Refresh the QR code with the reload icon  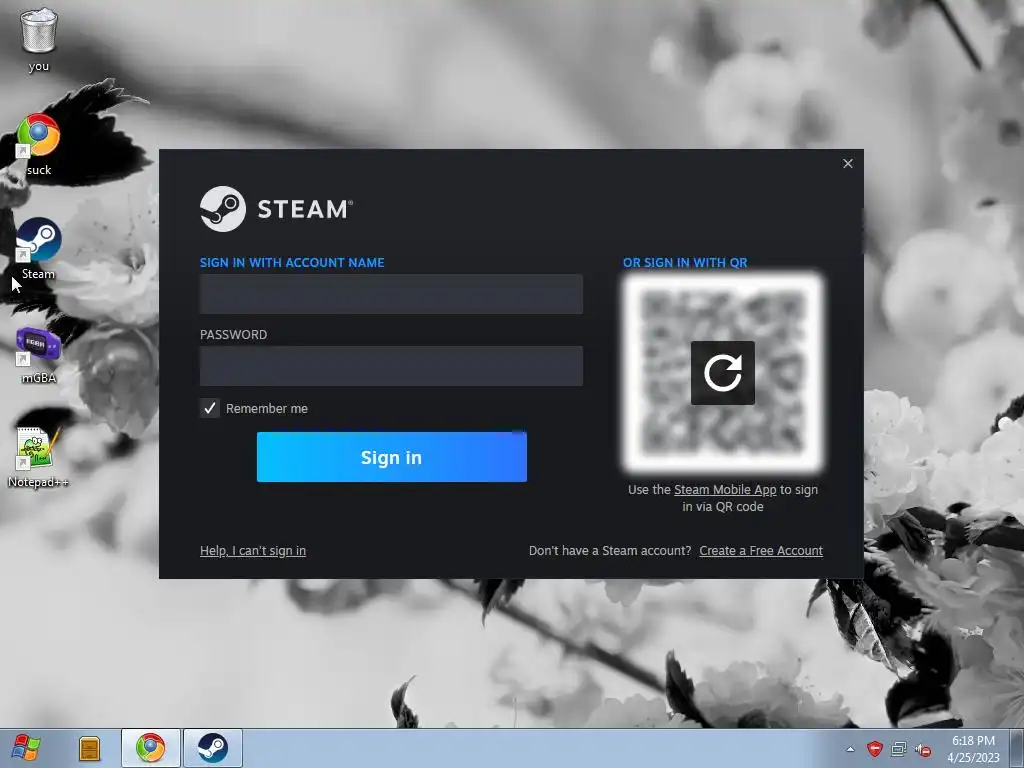click(722, 372)
